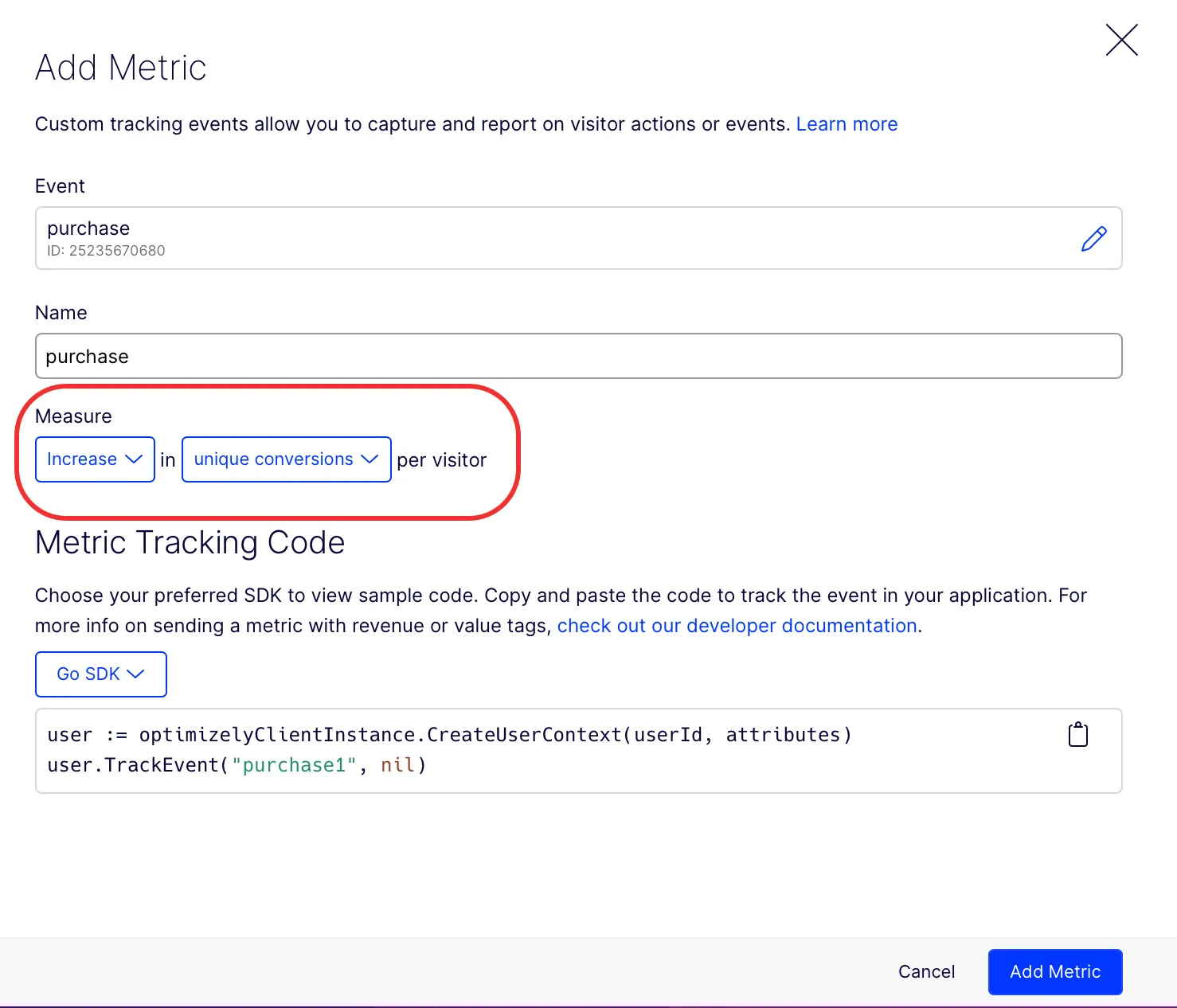Click the Add Metric dialog title
The height and width of the screenshot is (1008, 1177).
121,68
